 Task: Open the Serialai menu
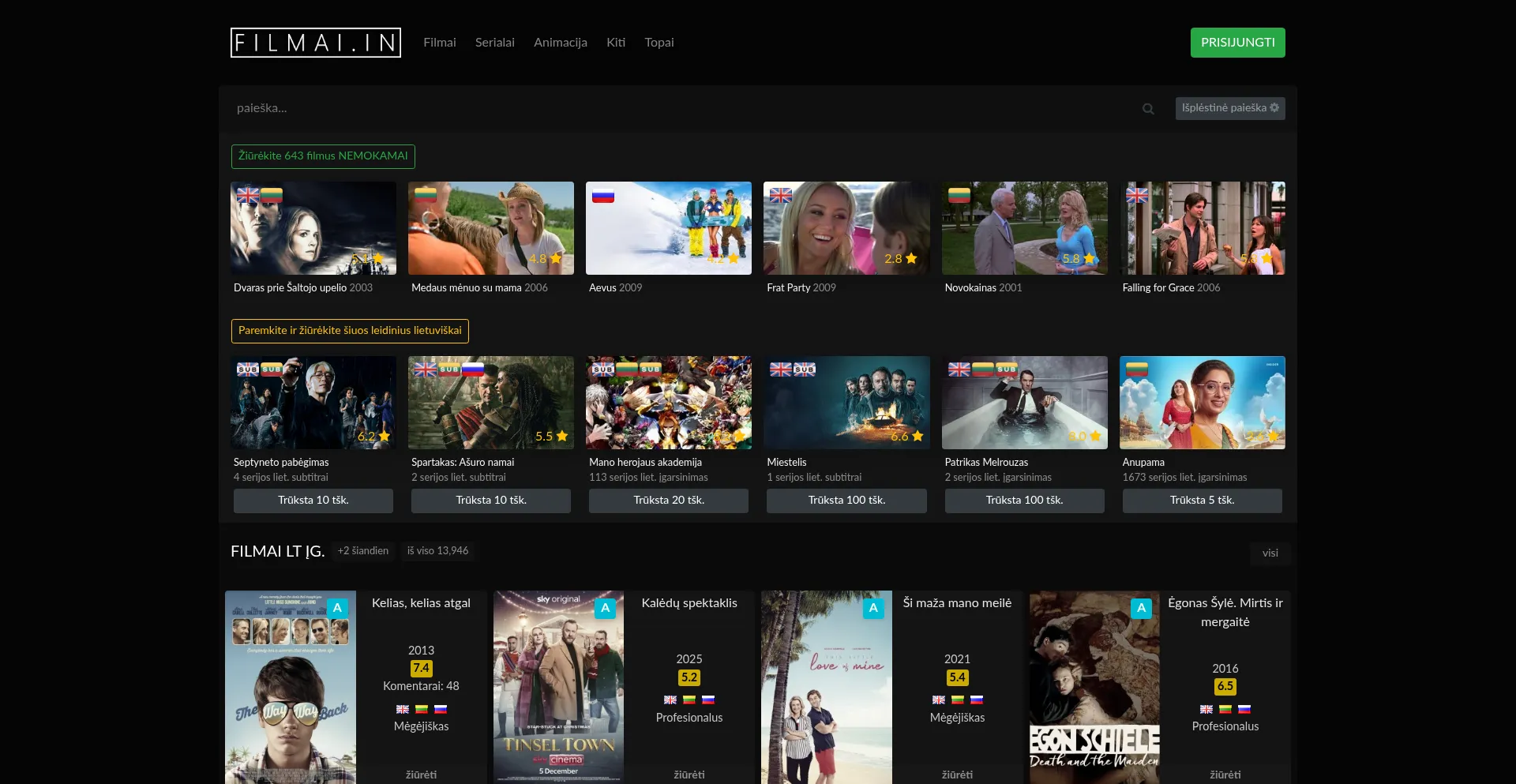(x=495, y=43)
